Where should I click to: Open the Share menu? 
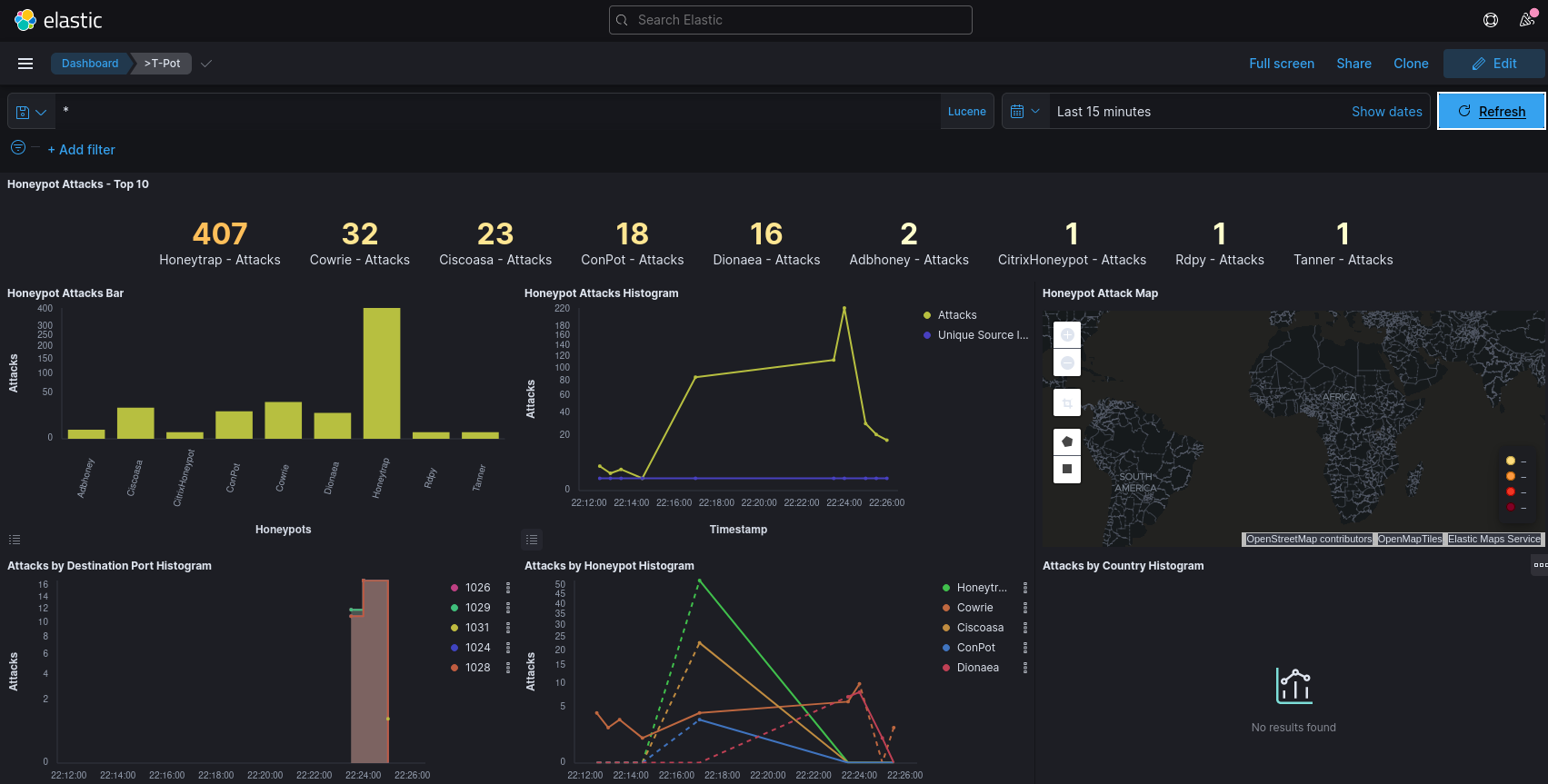1353,64
